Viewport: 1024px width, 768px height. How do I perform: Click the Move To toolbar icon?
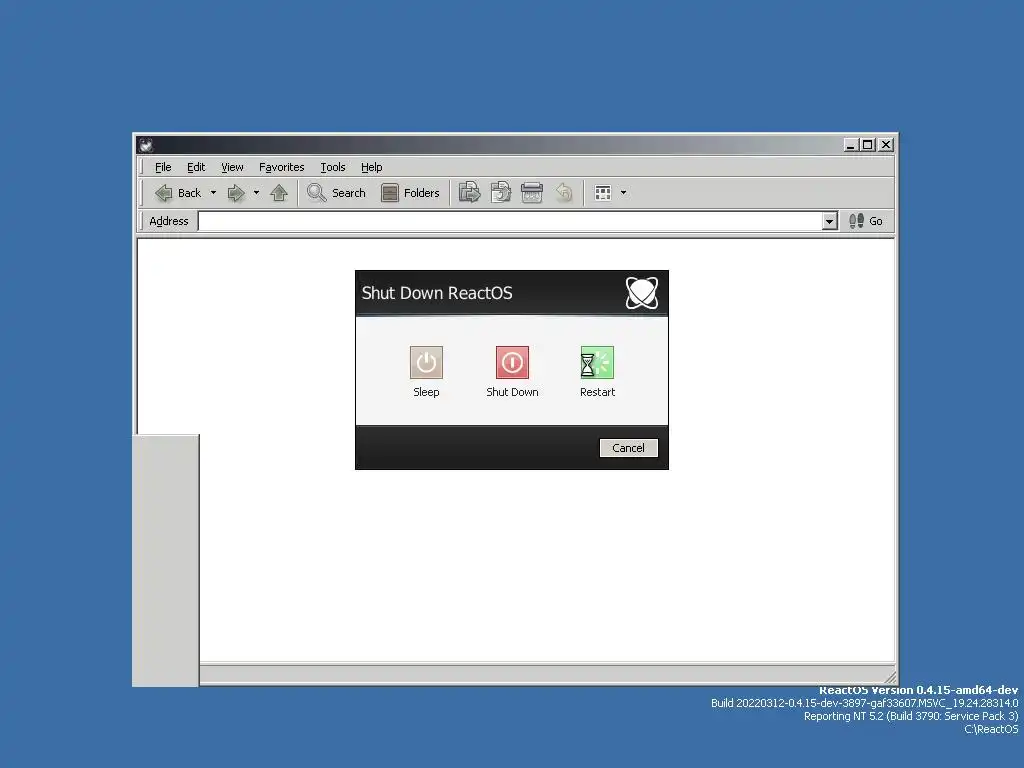pos(469,193)
